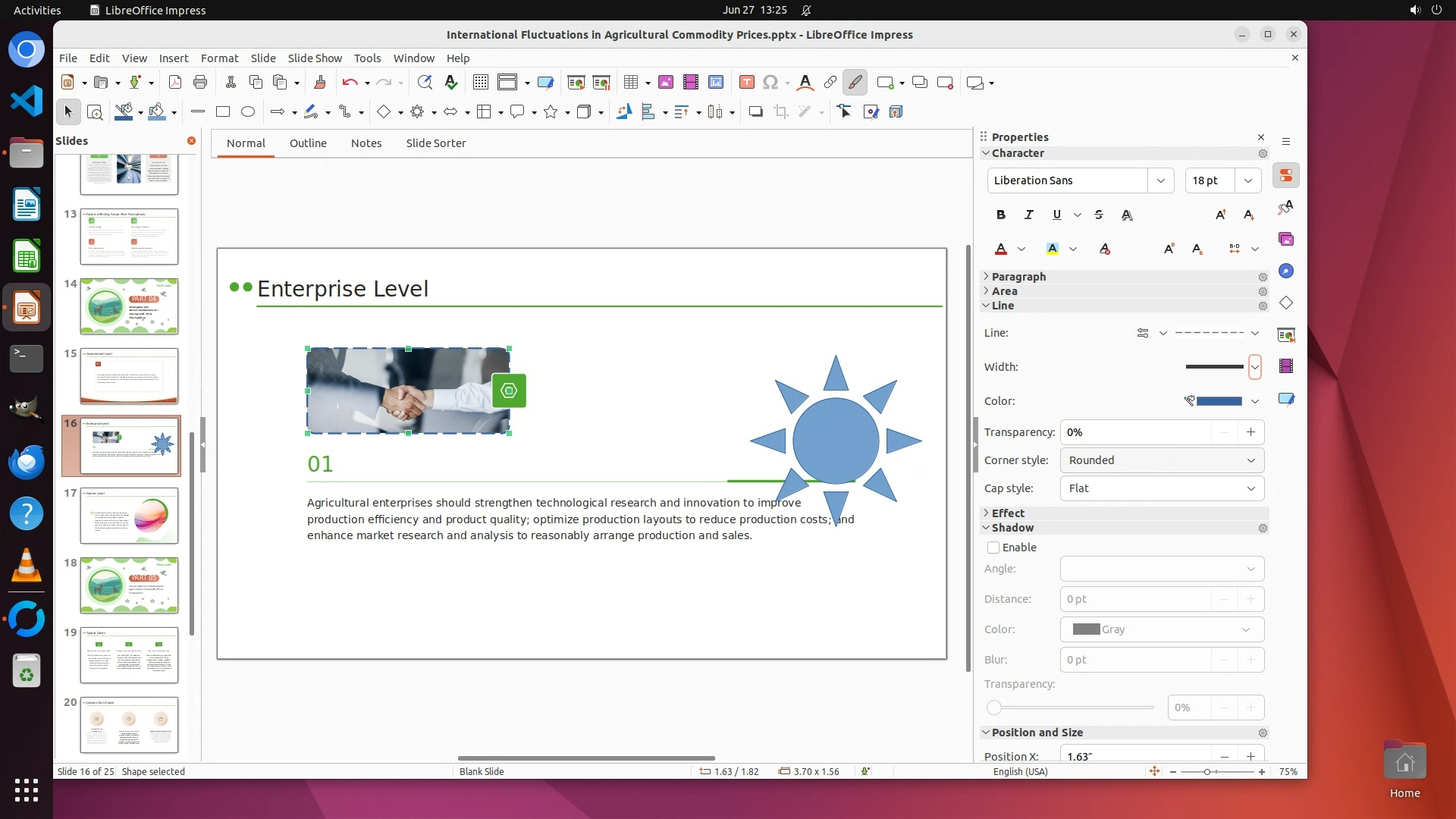
Task: Enable the Shadow checkbox
Action: pyautogui.click(x=993, y=548)
